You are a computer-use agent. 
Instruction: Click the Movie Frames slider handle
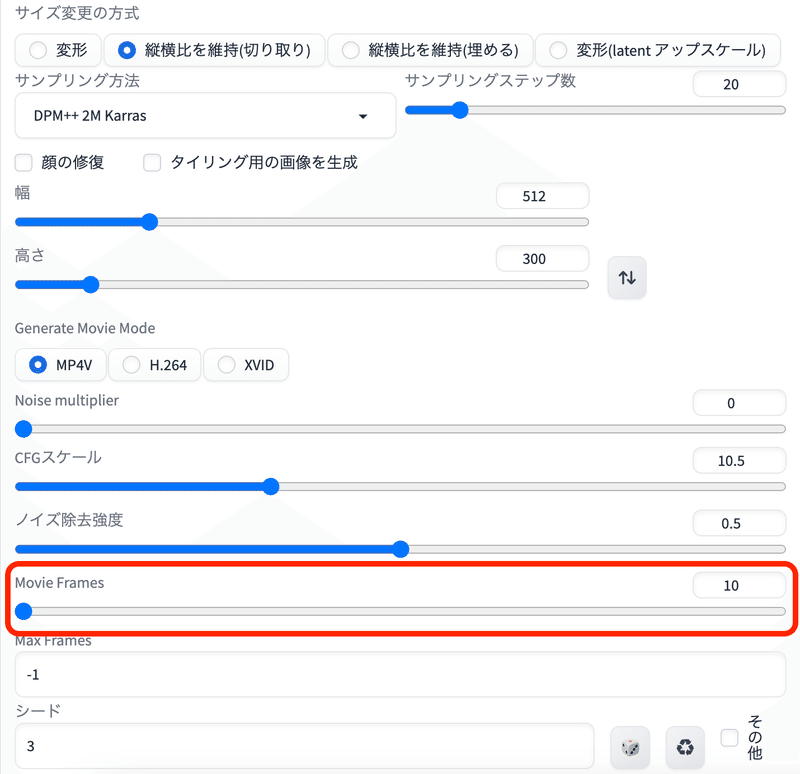23,611
